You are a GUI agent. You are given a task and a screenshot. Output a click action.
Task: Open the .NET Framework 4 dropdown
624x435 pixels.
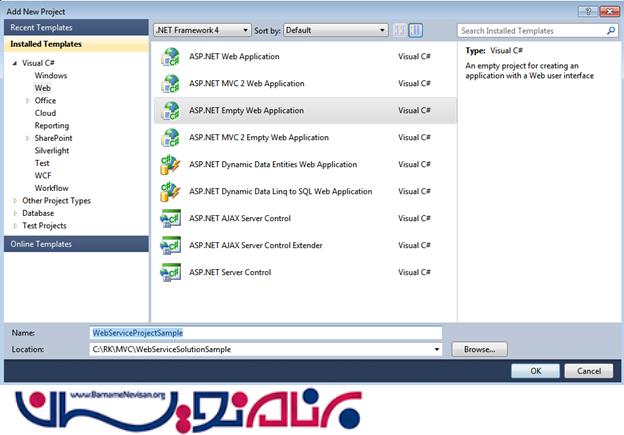pos(202,30)
